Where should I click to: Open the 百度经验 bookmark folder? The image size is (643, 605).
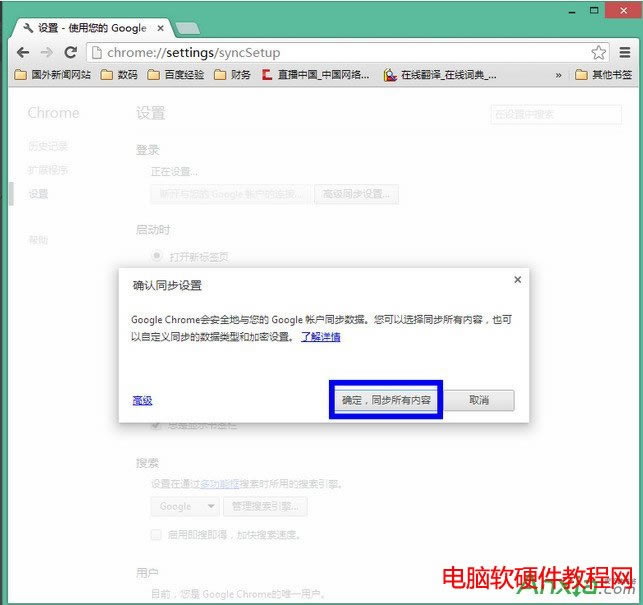(176, 75)
